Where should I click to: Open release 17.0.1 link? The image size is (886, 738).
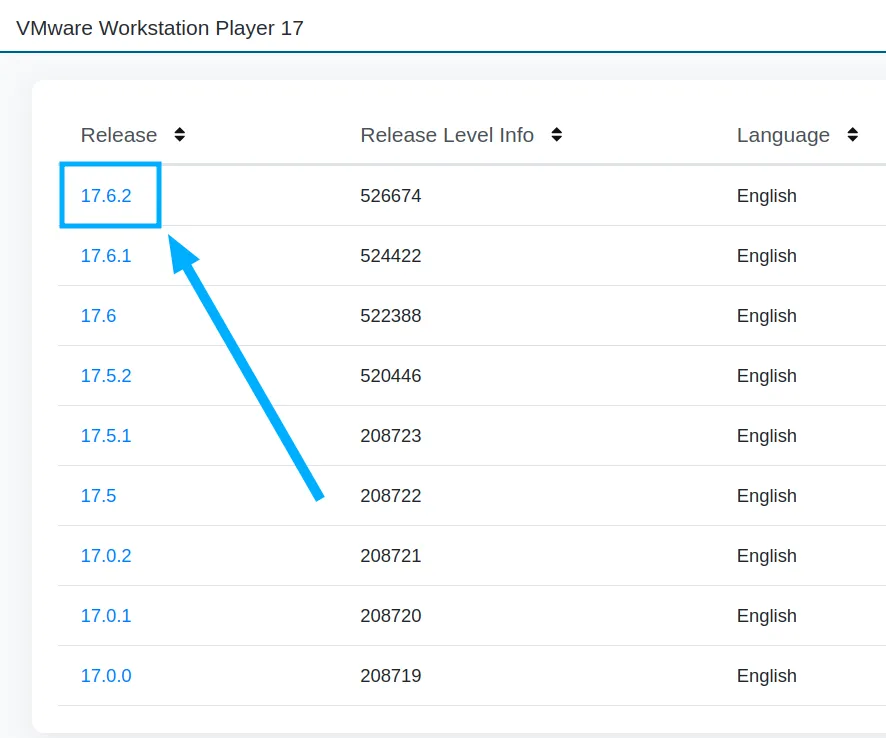click(106, 615)
